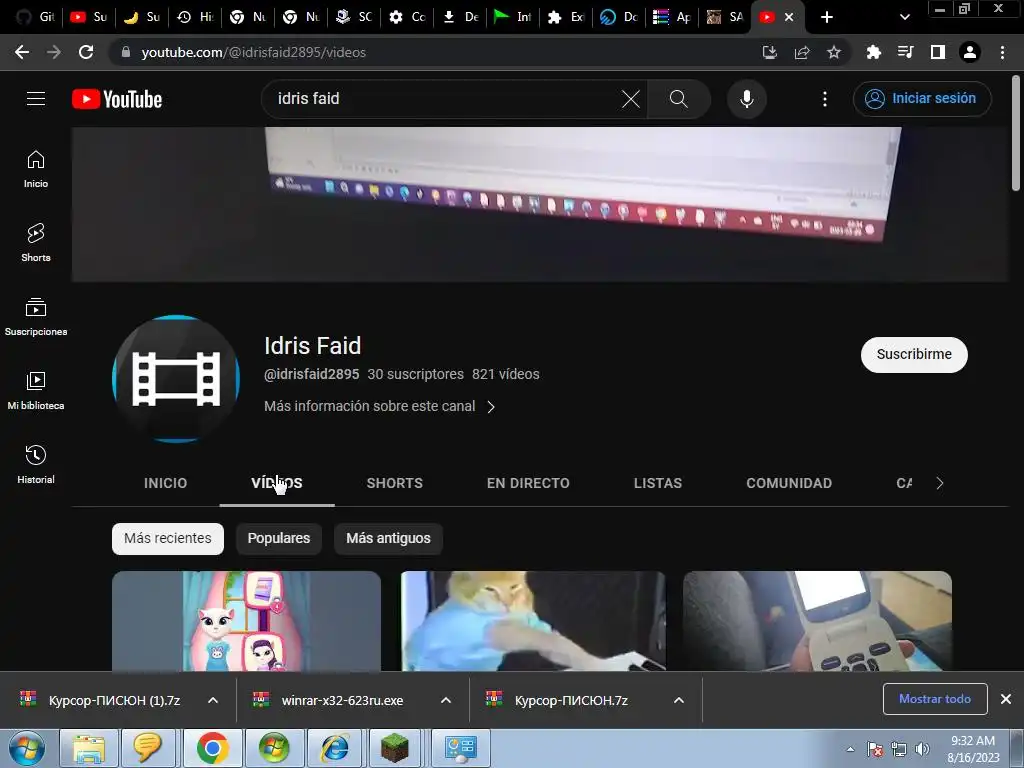Select the Populares filter chip

(x=279, y=539)
